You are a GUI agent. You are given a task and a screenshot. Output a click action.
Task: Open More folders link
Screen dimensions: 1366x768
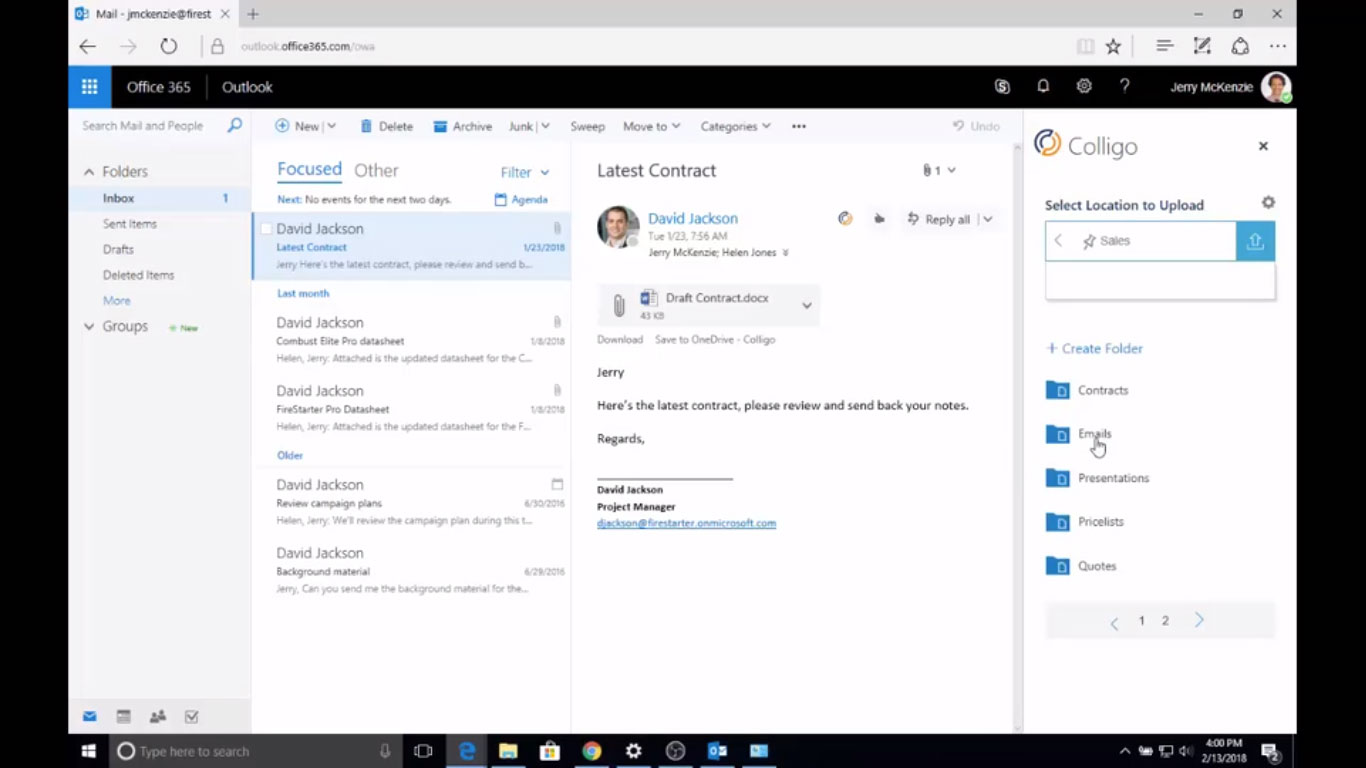[116, 301]
